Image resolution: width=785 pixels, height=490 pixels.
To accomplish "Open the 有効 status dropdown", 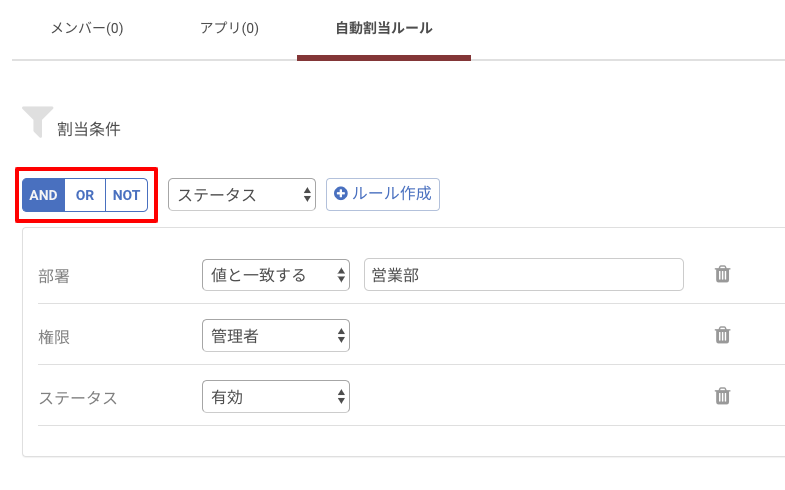I will click(x=276, y=397).
